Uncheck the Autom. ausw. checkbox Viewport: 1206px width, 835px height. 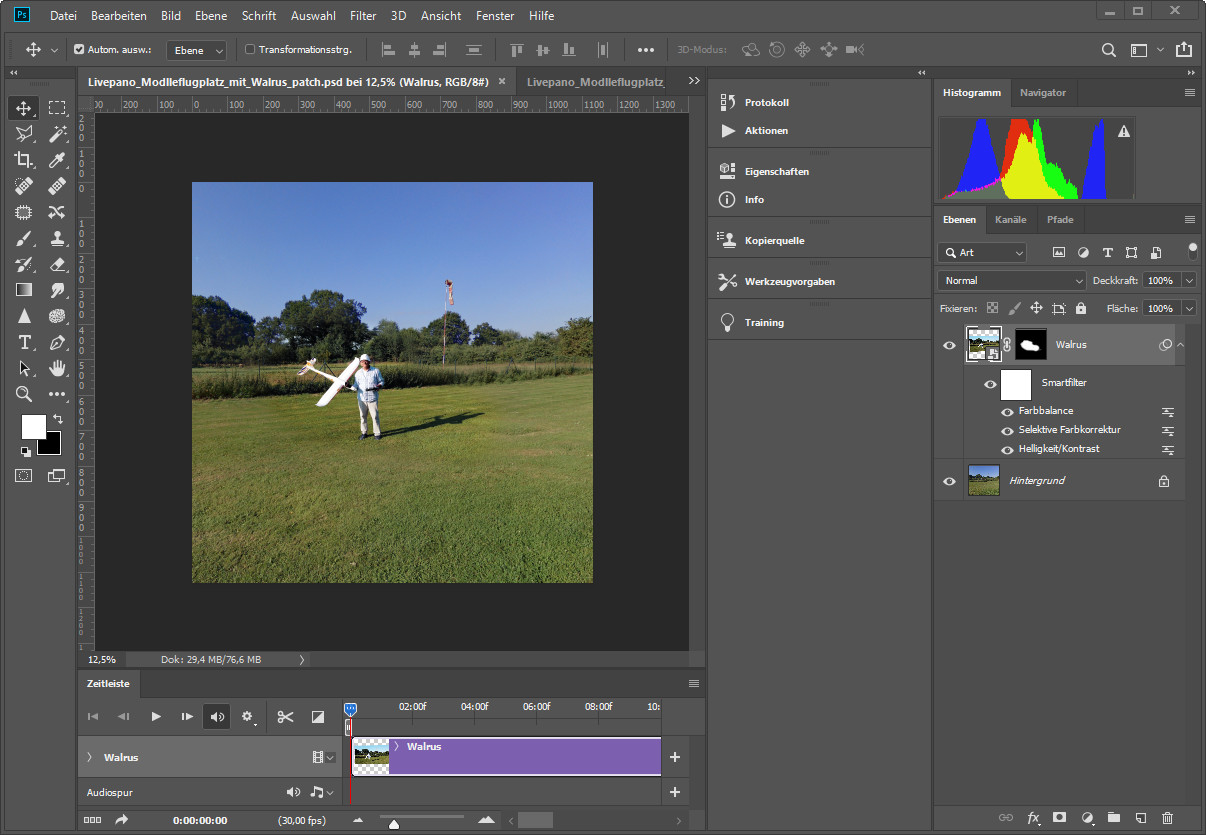[80, 50]
